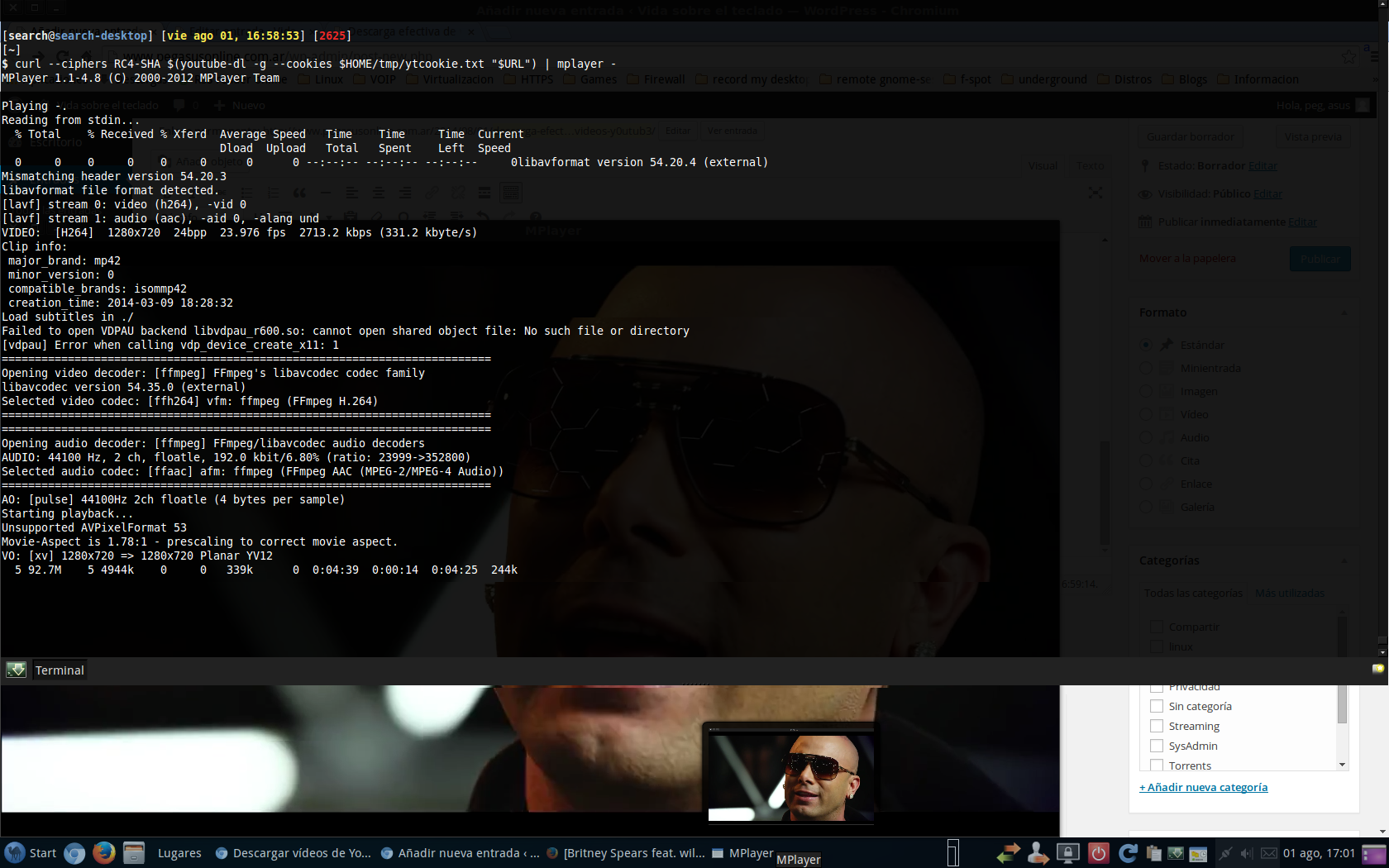
Task: Toggle the WordPress toolbar kitchen-sink icon
Action: coord(511,193)
